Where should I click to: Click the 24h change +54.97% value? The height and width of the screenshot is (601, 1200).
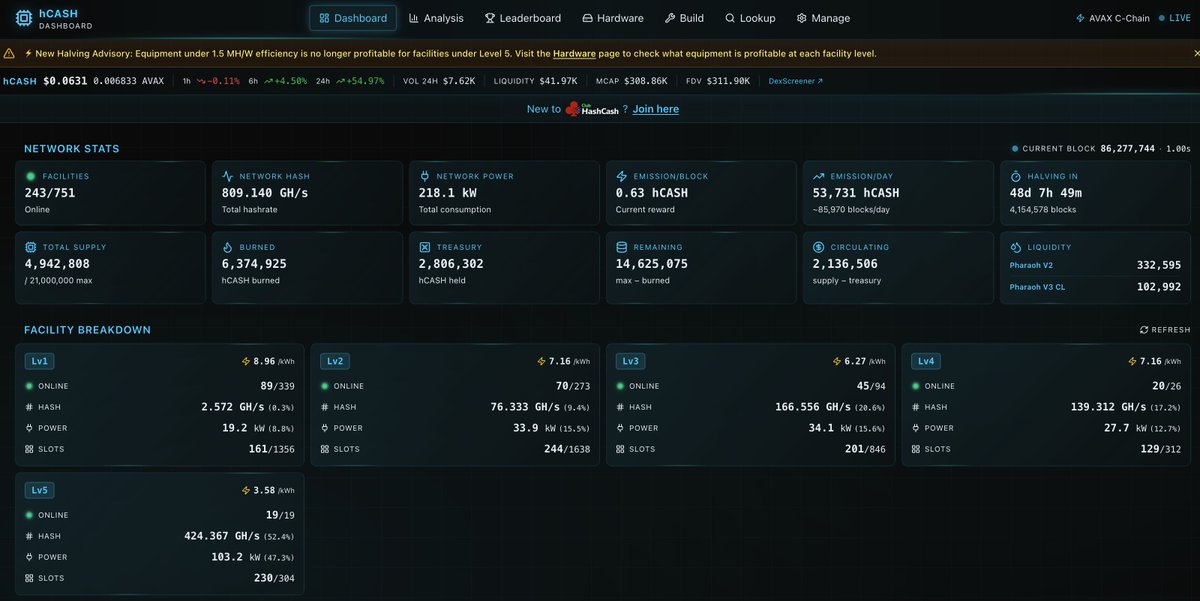coord(362,81)
